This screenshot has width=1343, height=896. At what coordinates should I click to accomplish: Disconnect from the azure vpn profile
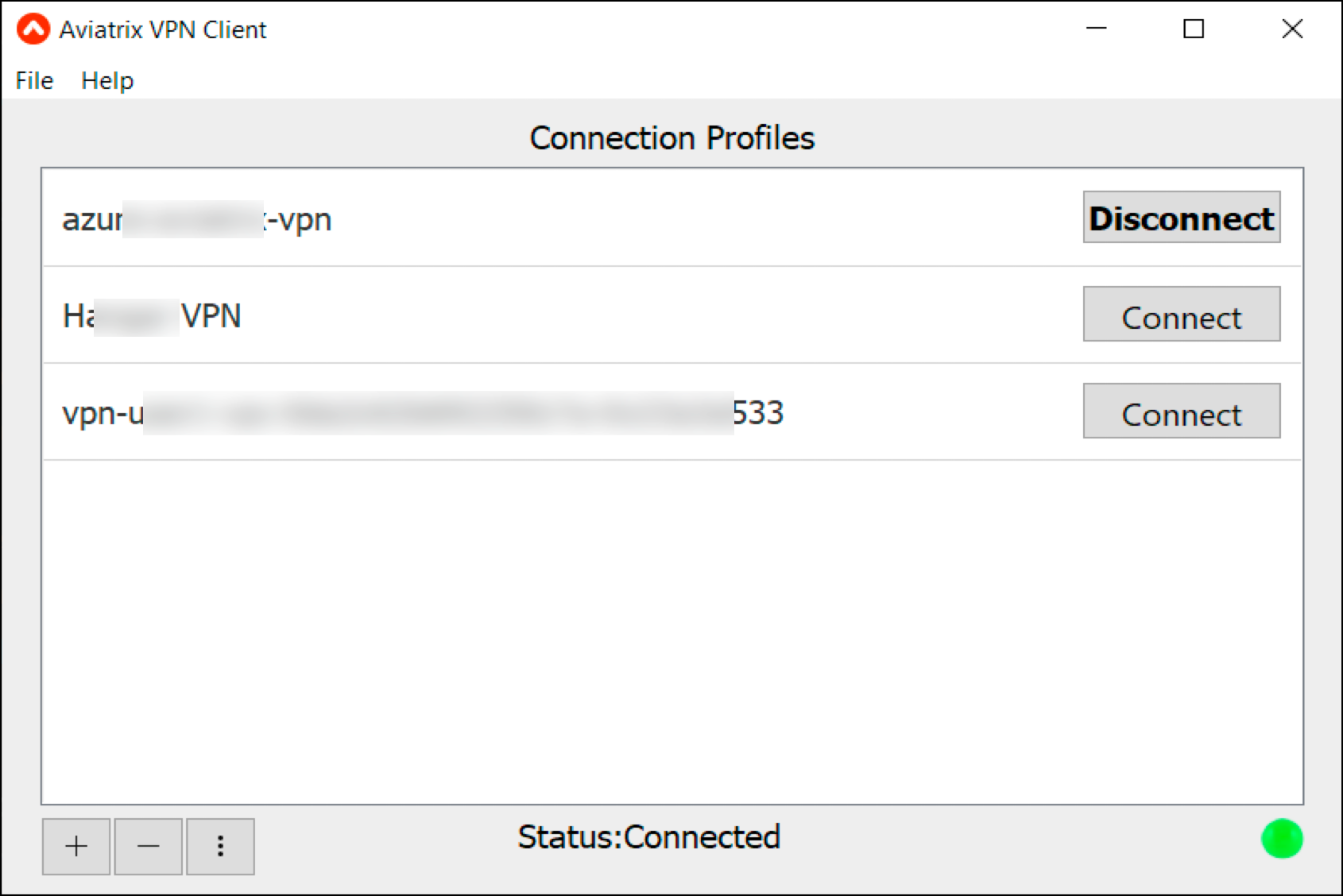tap(1181, 218)
